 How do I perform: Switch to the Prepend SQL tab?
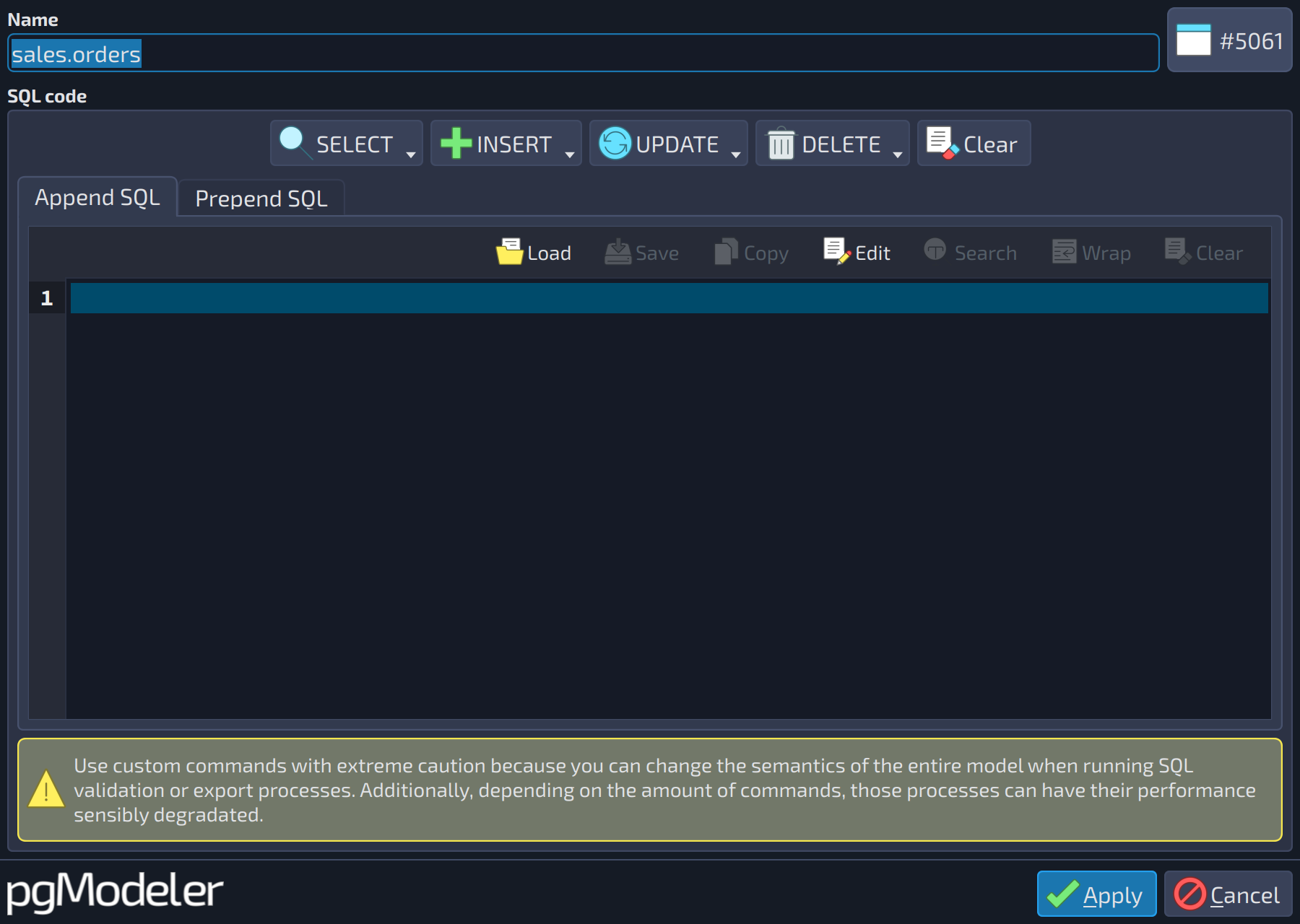point(261,199)
